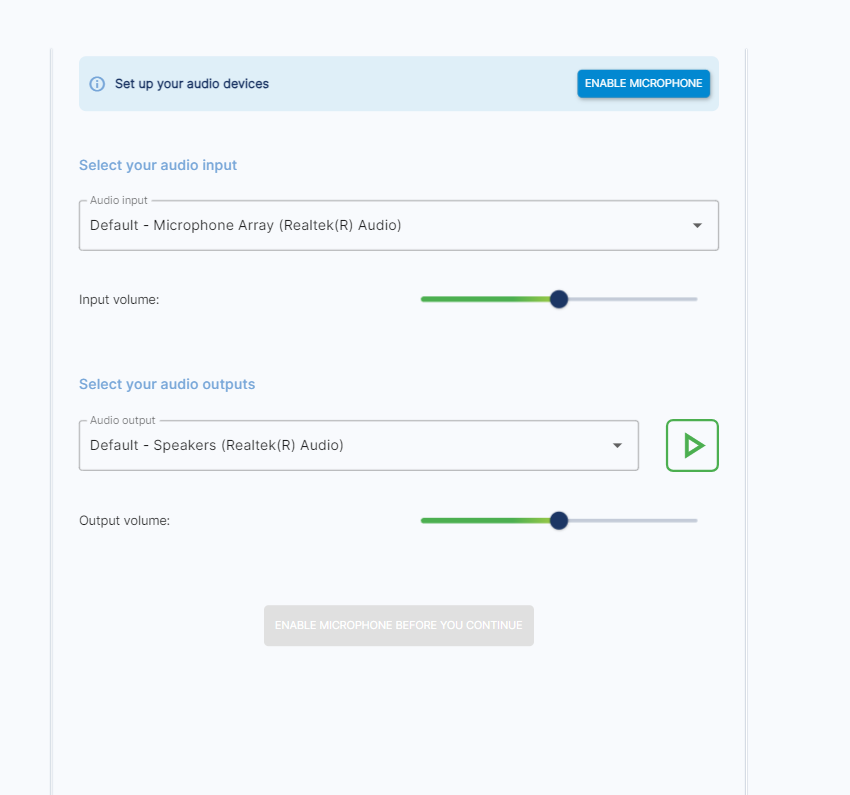850x795 pixels.
Task: Click the 'Select your audio input' heading
Action: [x=158, y=165]
